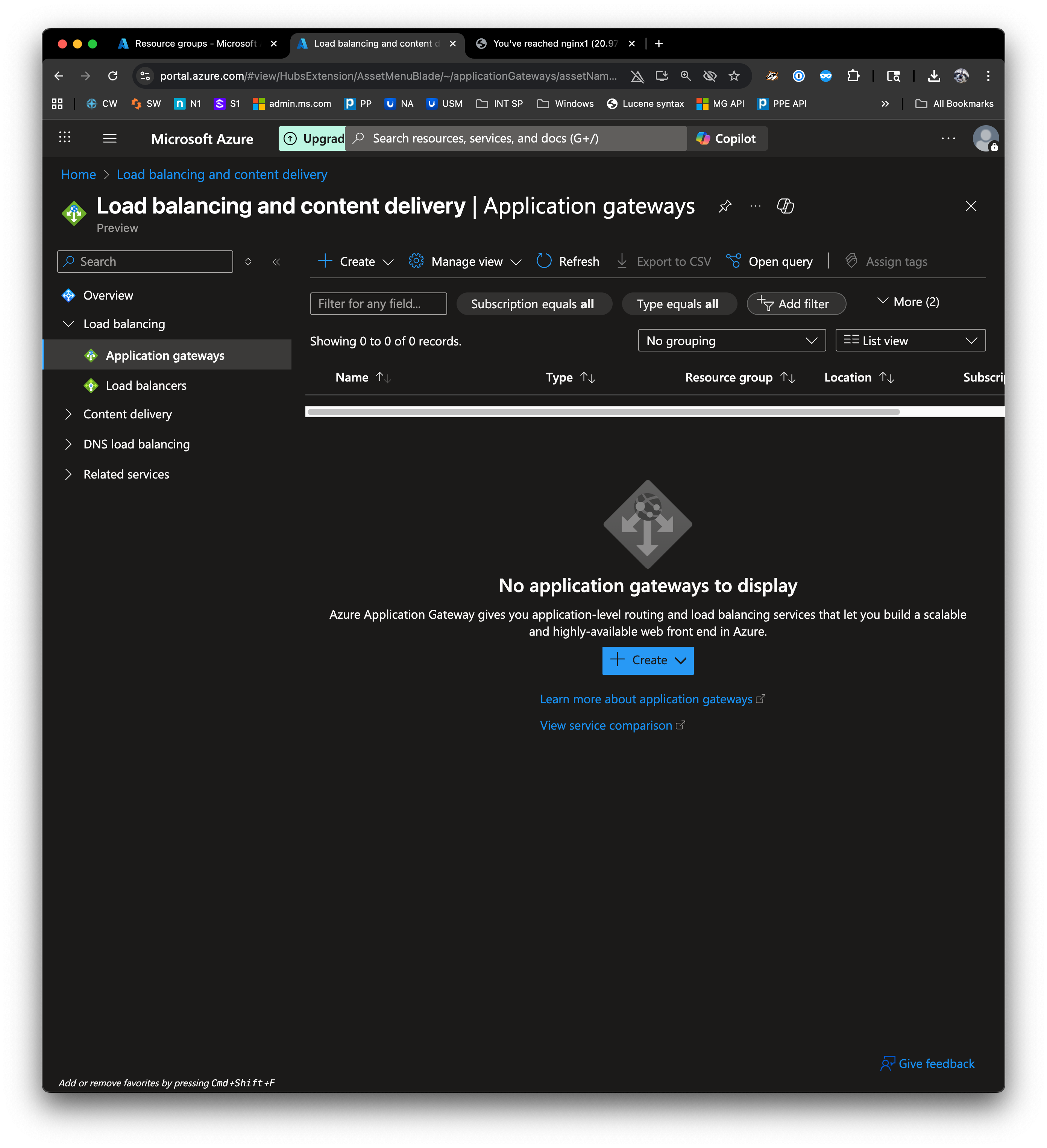Open Manage view gear menu
The width and height of the screenshot is (1047, 1148).
click(x=416, y=261)
